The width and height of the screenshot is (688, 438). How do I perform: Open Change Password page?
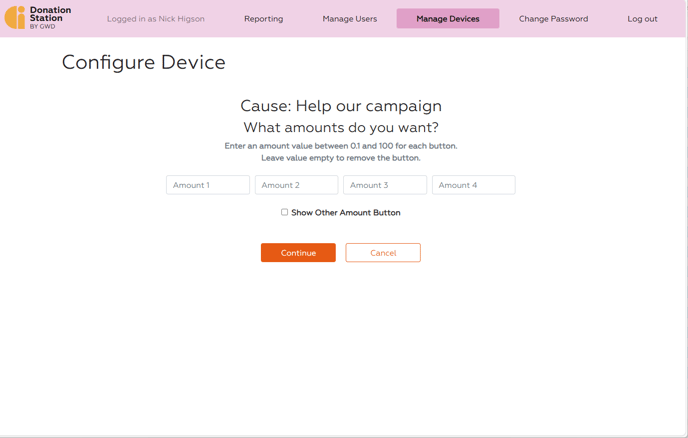[x=553, y=19]
